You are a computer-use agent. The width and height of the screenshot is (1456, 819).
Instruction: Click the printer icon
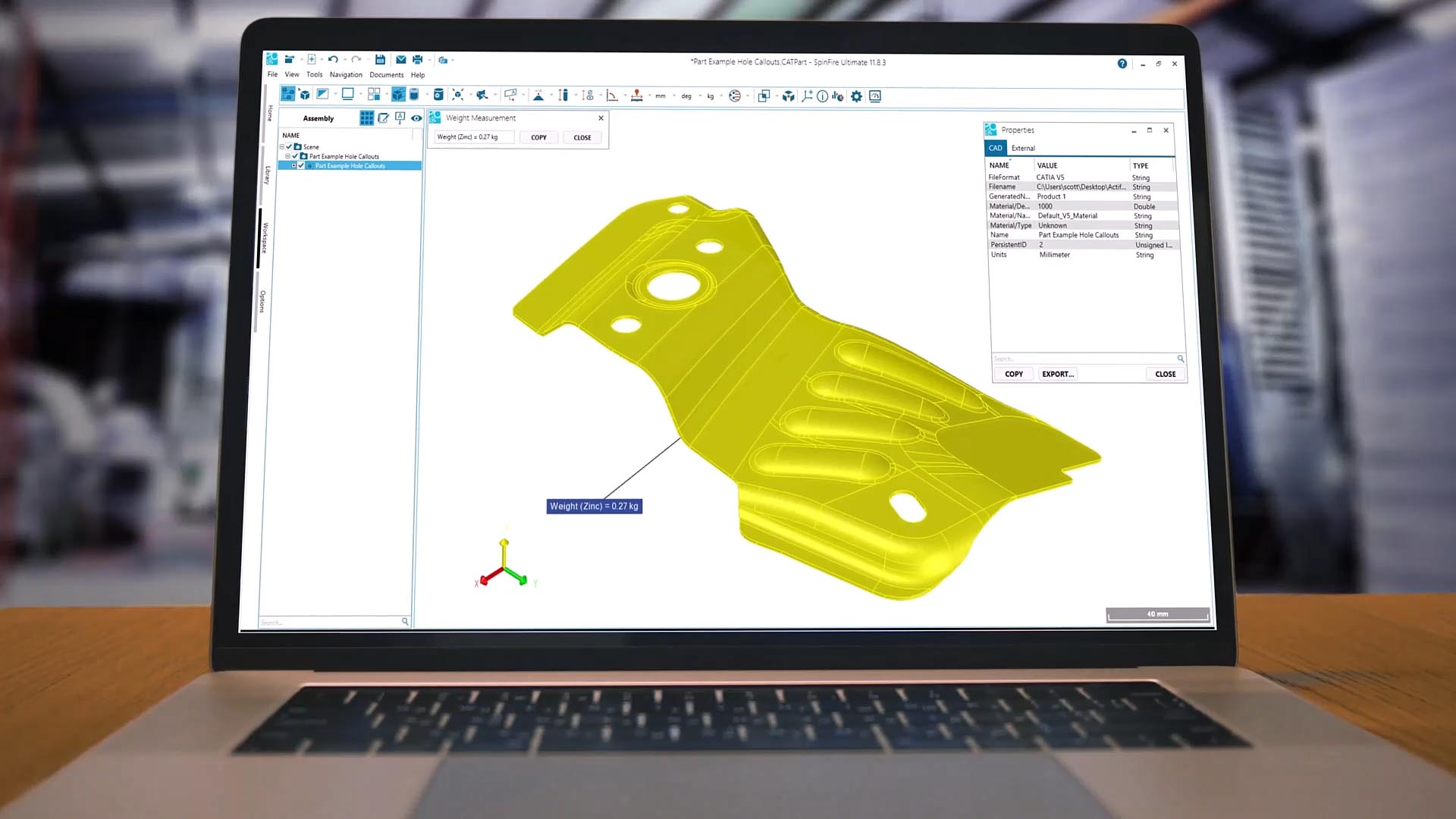[x=417, y=60]
